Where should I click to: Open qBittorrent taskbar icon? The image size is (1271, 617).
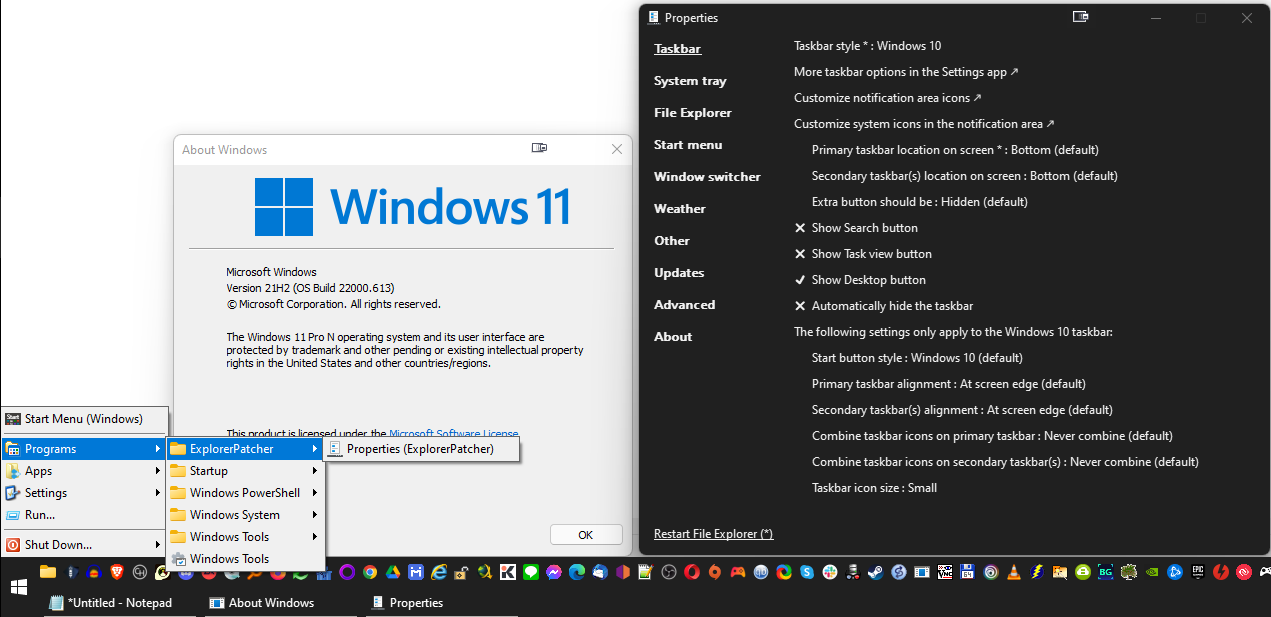(760, 572)
